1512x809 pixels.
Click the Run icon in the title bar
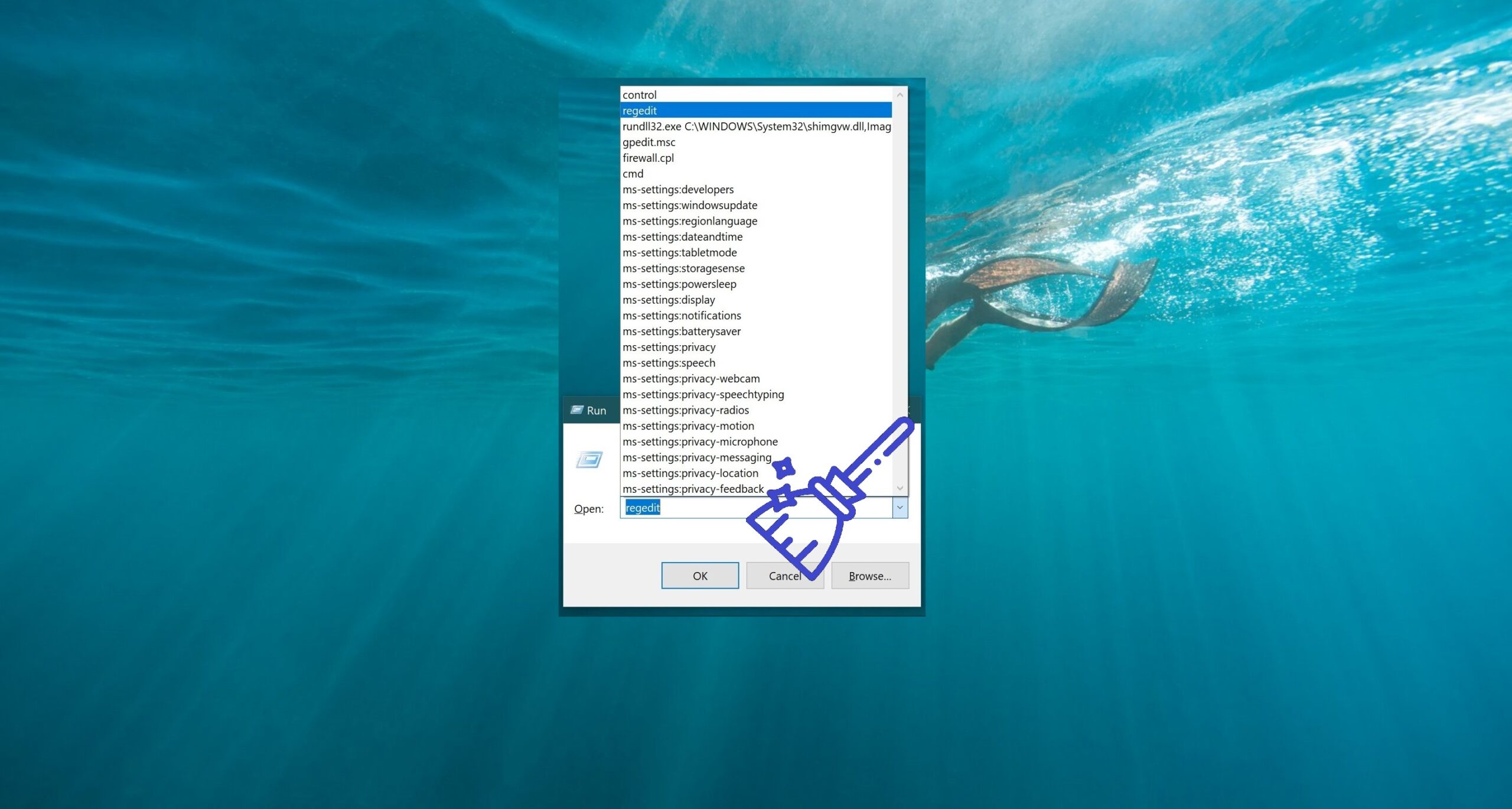pos(576,410)
